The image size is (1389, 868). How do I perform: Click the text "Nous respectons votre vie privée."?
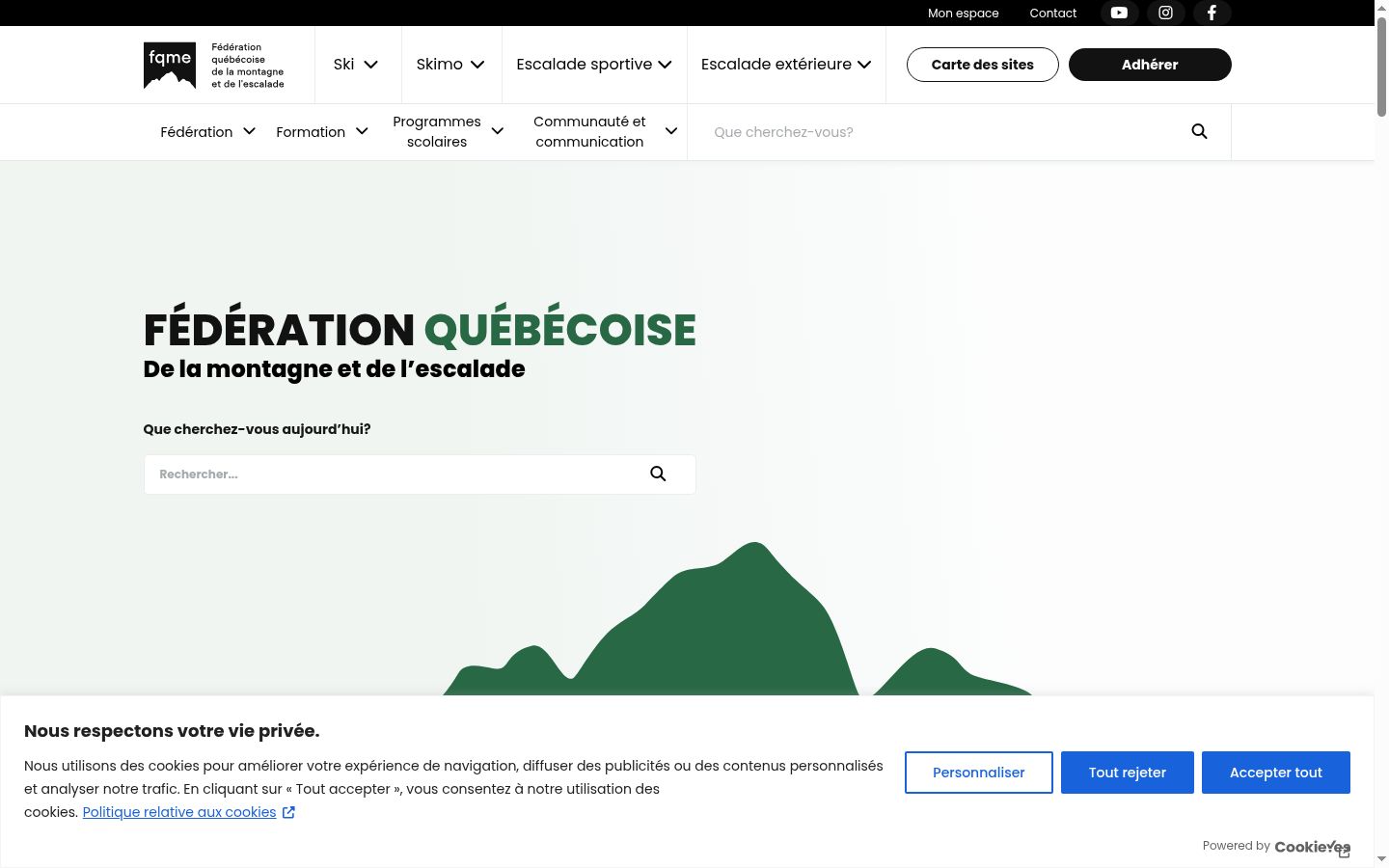point(172,731)
